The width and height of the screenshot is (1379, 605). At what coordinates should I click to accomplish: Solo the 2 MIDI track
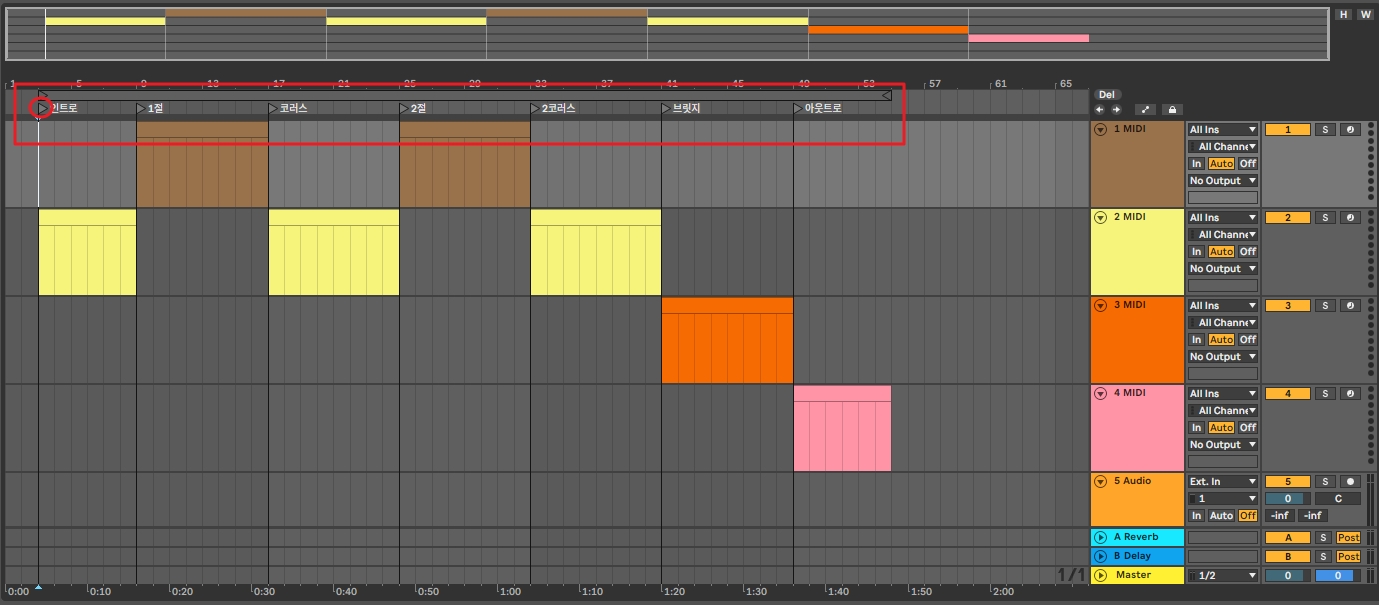[x=1324, y=218]
